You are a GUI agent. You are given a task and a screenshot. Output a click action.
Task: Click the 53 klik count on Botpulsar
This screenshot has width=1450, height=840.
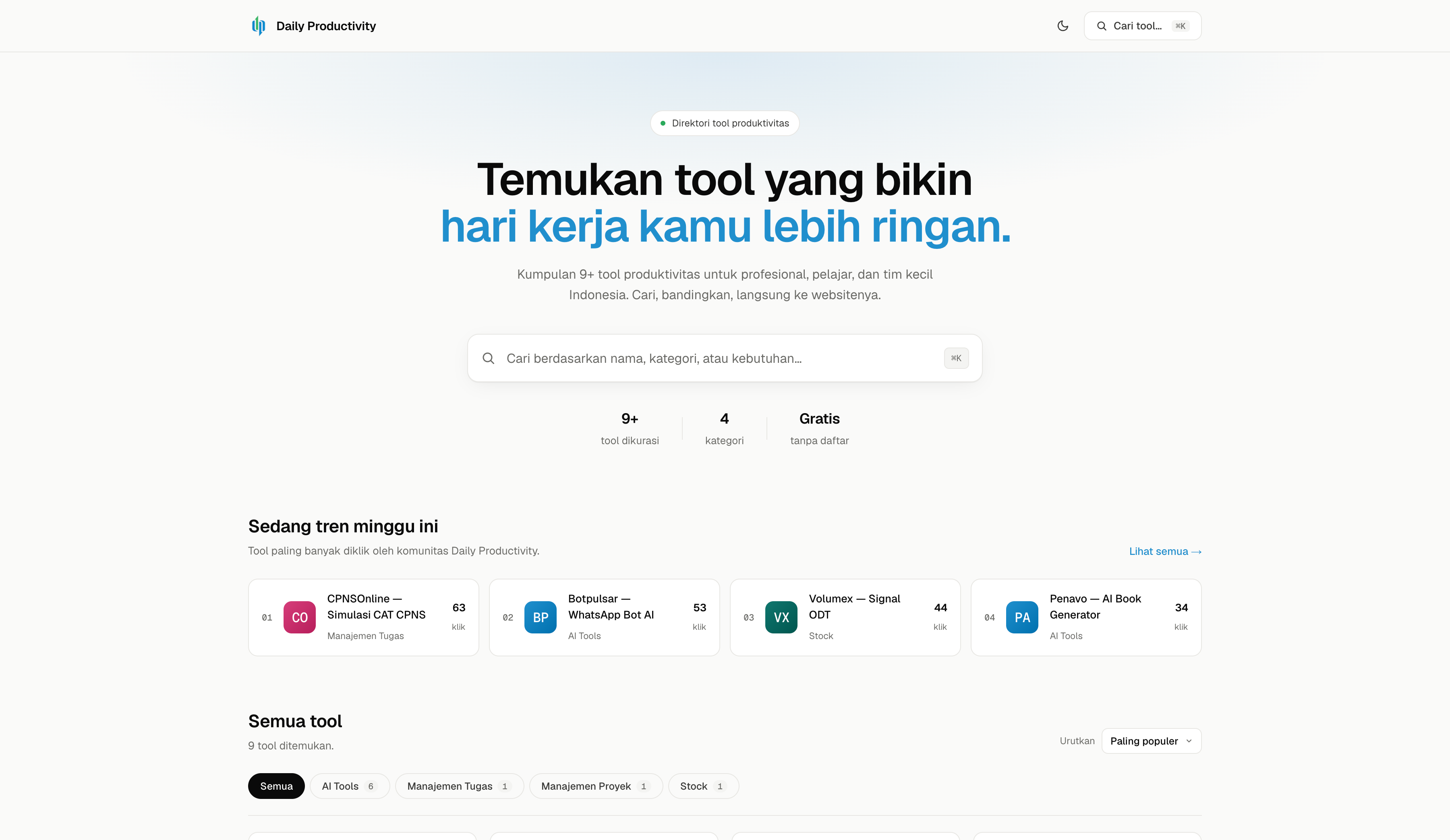click(x=699, y=616)
